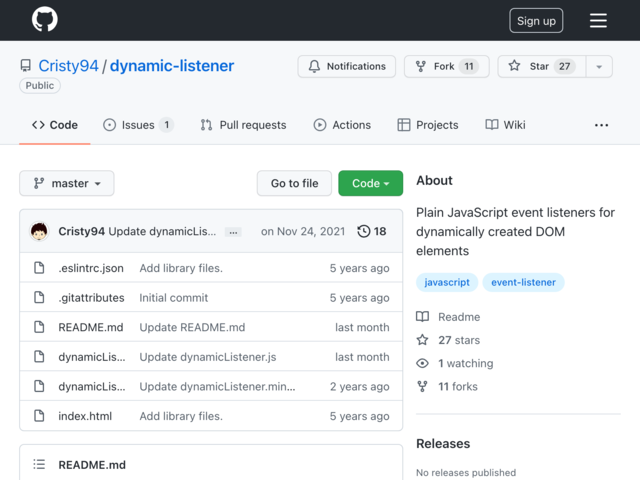Click the file icon beside index.html
The image size is (640, 480).
[x=39, y=416]
